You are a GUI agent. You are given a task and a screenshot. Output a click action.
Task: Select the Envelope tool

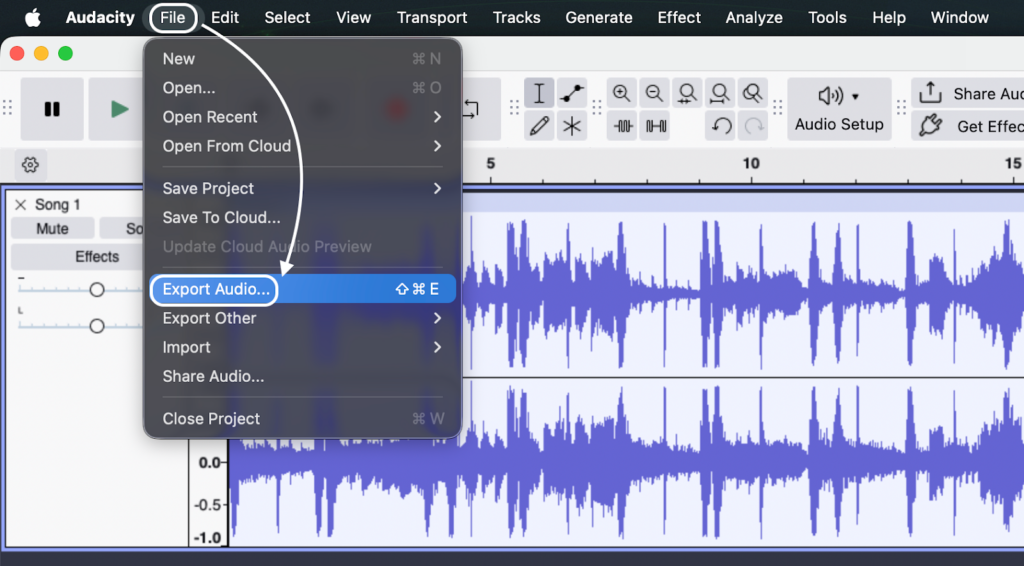click(572, 94)
